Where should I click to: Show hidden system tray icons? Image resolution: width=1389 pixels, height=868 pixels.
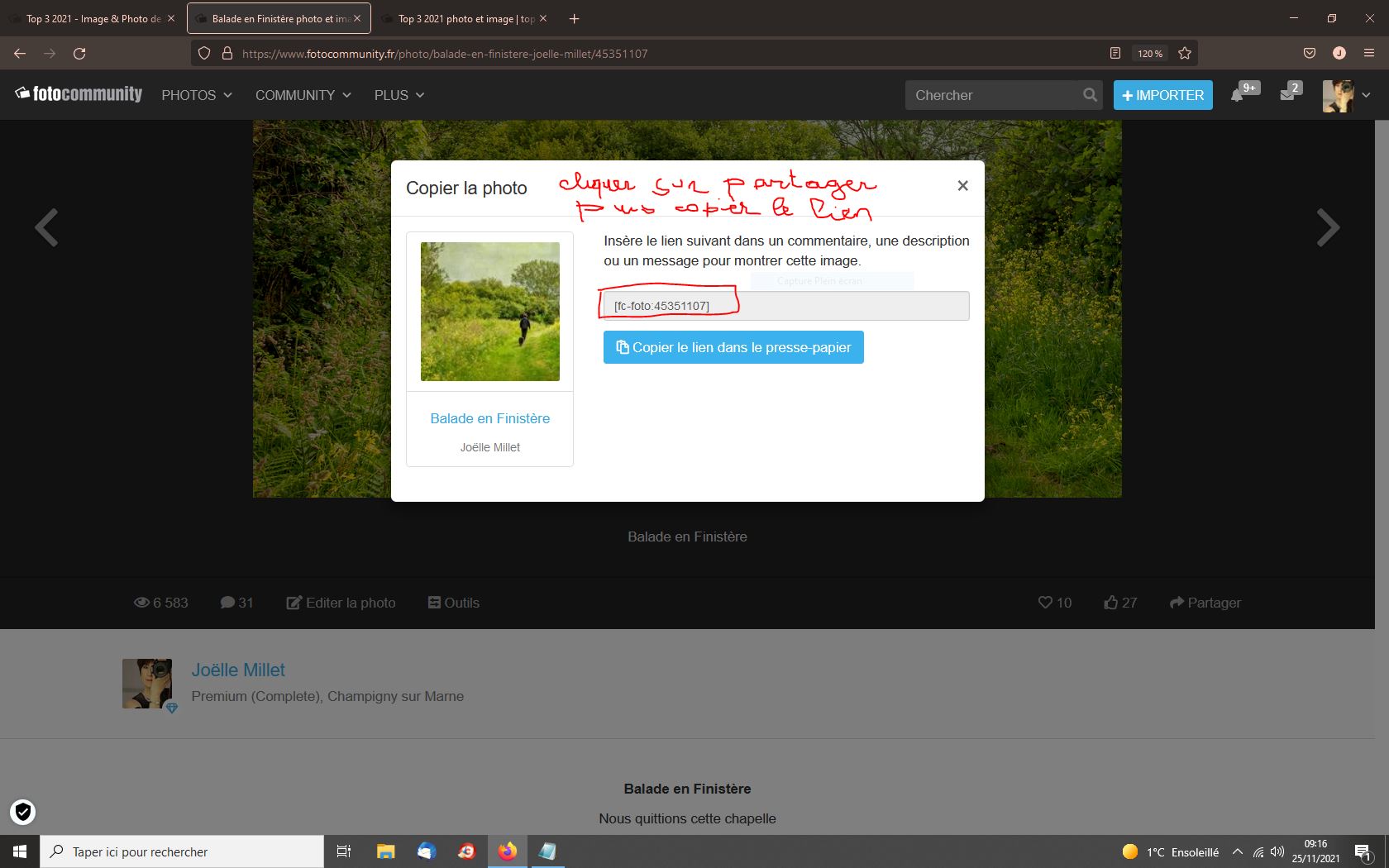click(1237, 851)
